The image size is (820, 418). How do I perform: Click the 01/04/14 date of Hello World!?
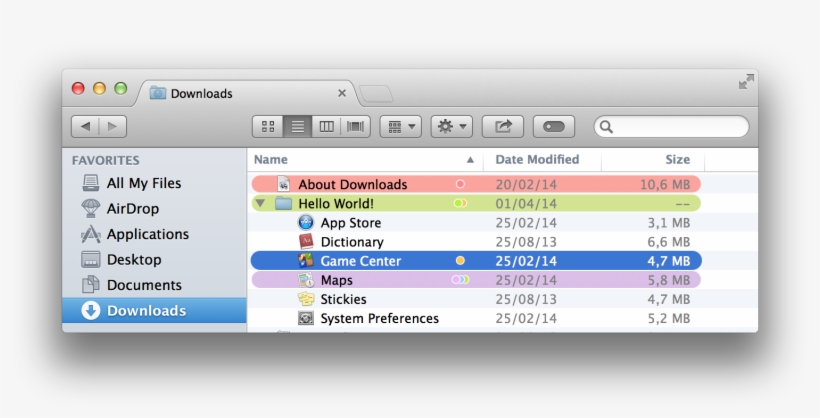pyautogui.click(x=526, y=204)
